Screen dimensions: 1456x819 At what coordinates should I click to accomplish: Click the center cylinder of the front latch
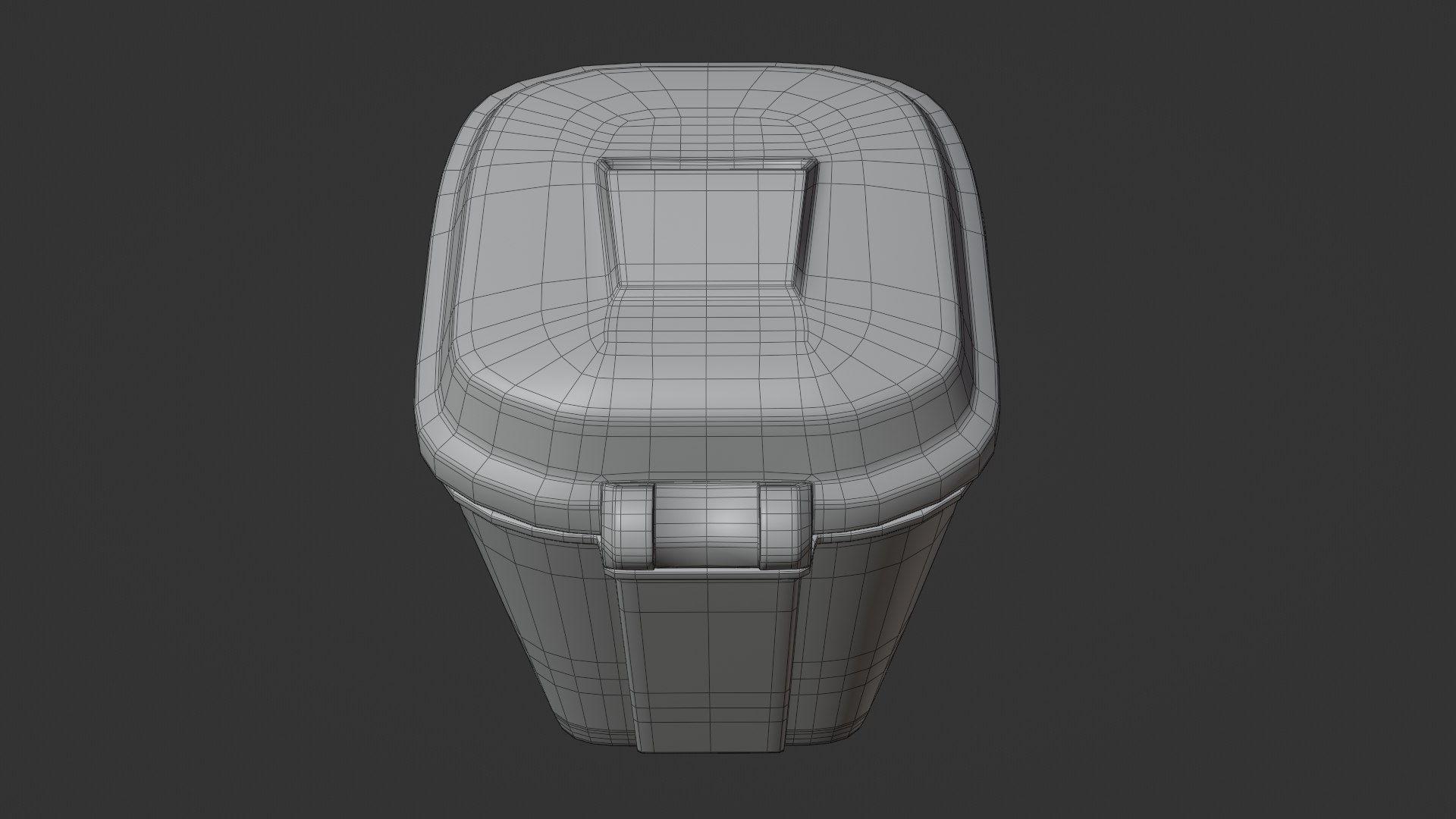click(706, 524)
